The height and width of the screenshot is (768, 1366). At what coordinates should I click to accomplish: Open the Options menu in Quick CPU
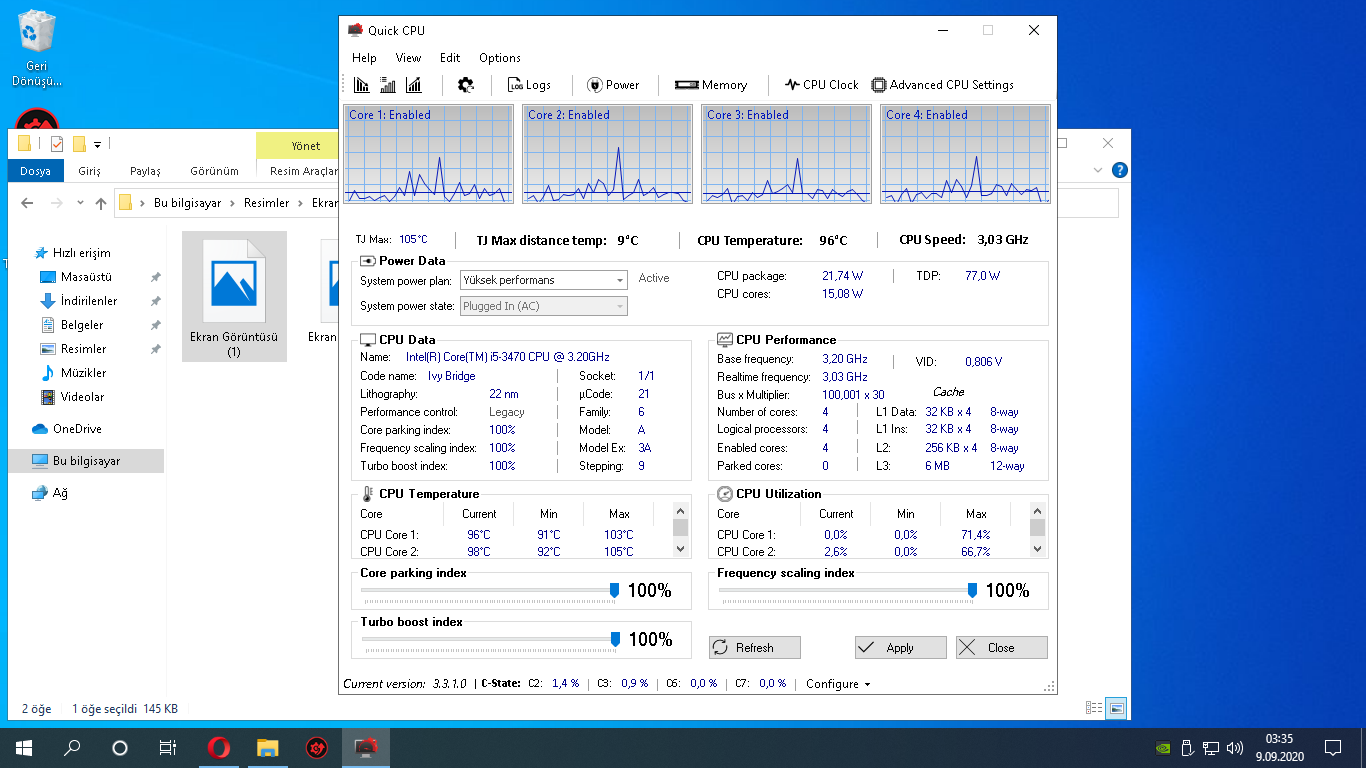pyautogui.click(x=500, y=58)
